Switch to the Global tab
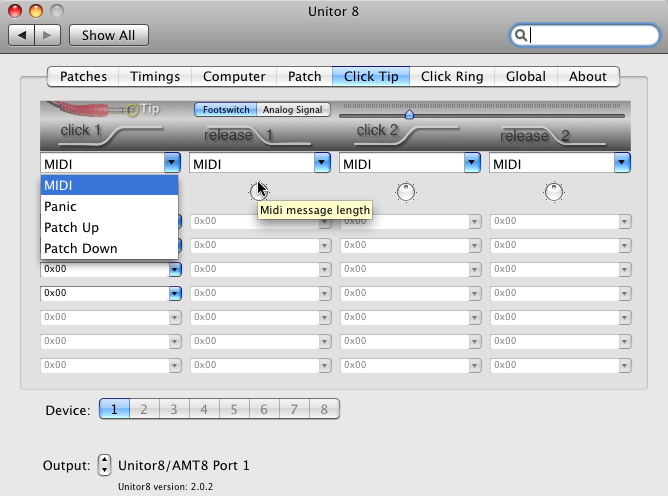This screenshot has height=496, width=668. pyautogui.click(x=526, y=76)
